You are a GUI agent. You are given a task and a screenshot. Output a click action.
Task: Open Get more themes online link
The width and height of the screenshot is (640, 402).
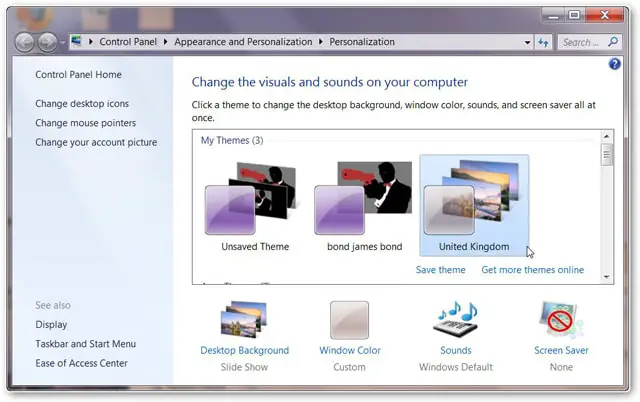(x=532, y=270)
